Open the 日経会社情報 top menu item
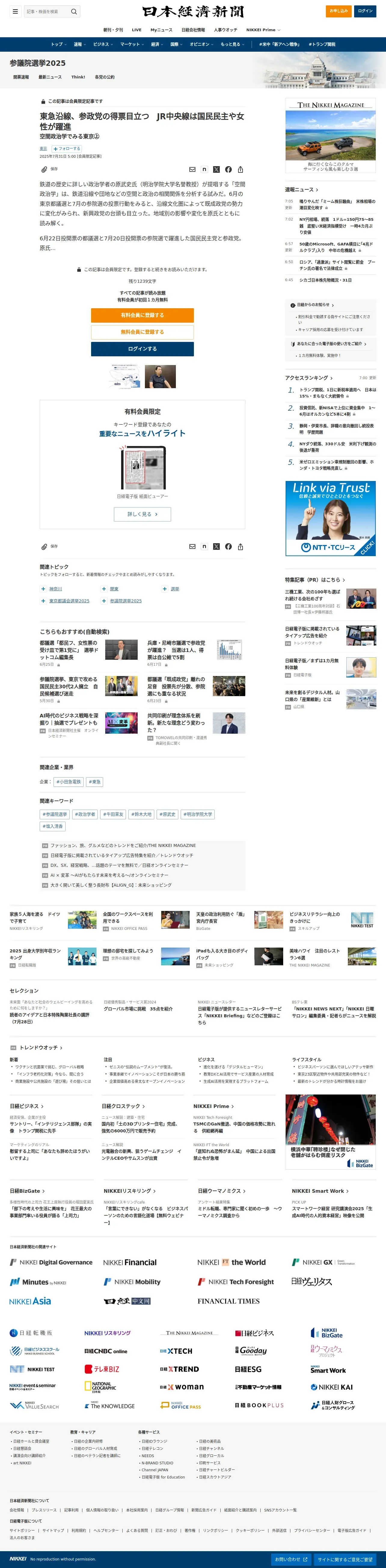This screenshot has width=386, height=1568. click(x=193, y=30)
